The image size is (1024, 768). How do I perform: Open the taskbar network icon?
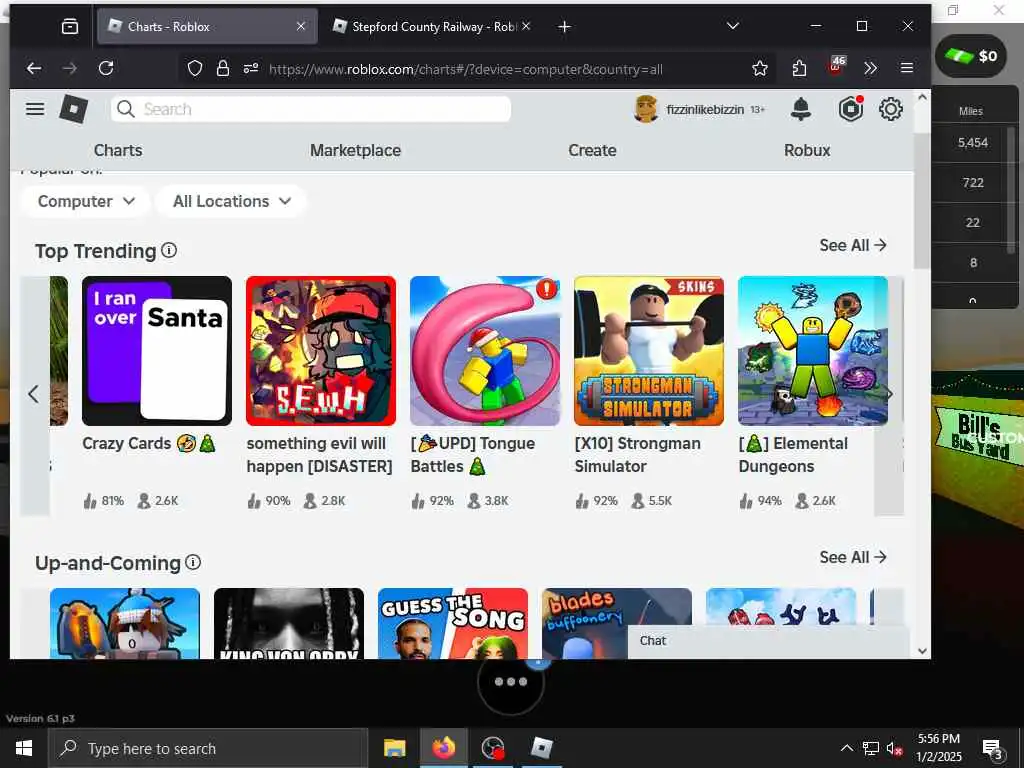[871, 748]
